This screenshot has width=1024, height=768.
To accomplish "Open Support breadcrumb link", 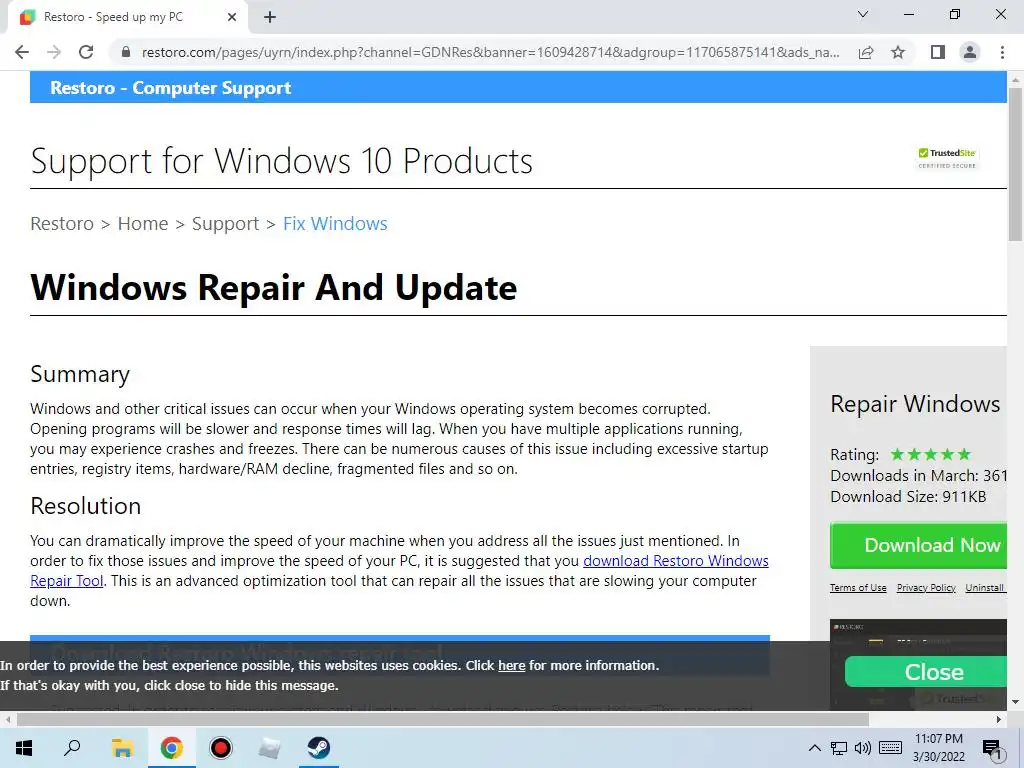I will 225,224.
